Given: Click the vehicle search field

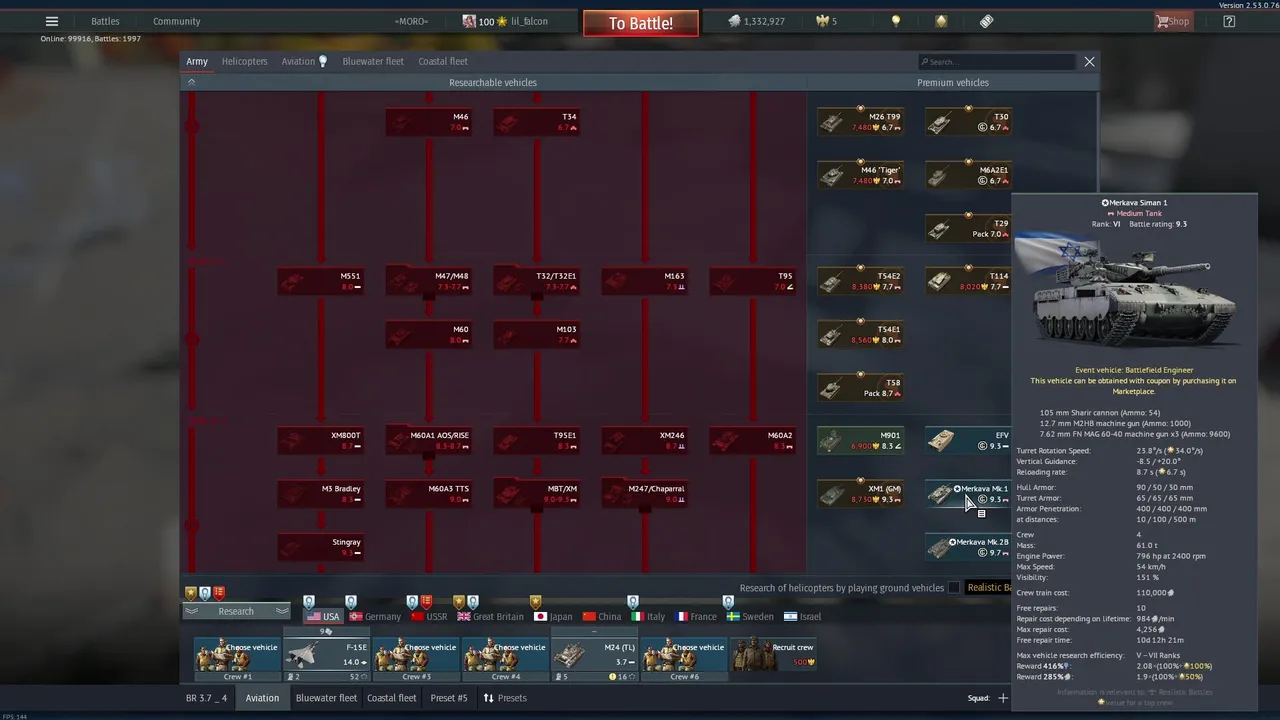Looking at the screenshot, I should (x=997, y=61).
